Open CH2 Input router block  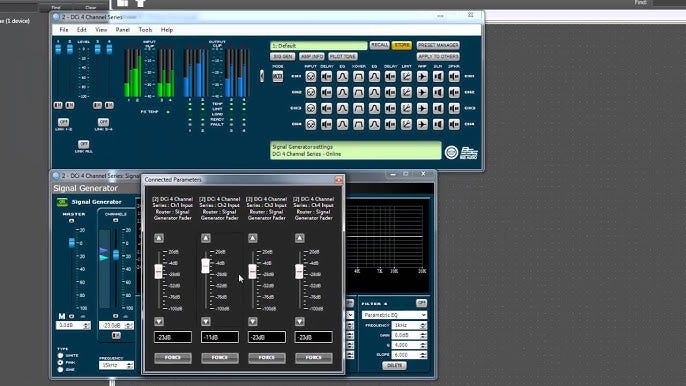point(311,92)
